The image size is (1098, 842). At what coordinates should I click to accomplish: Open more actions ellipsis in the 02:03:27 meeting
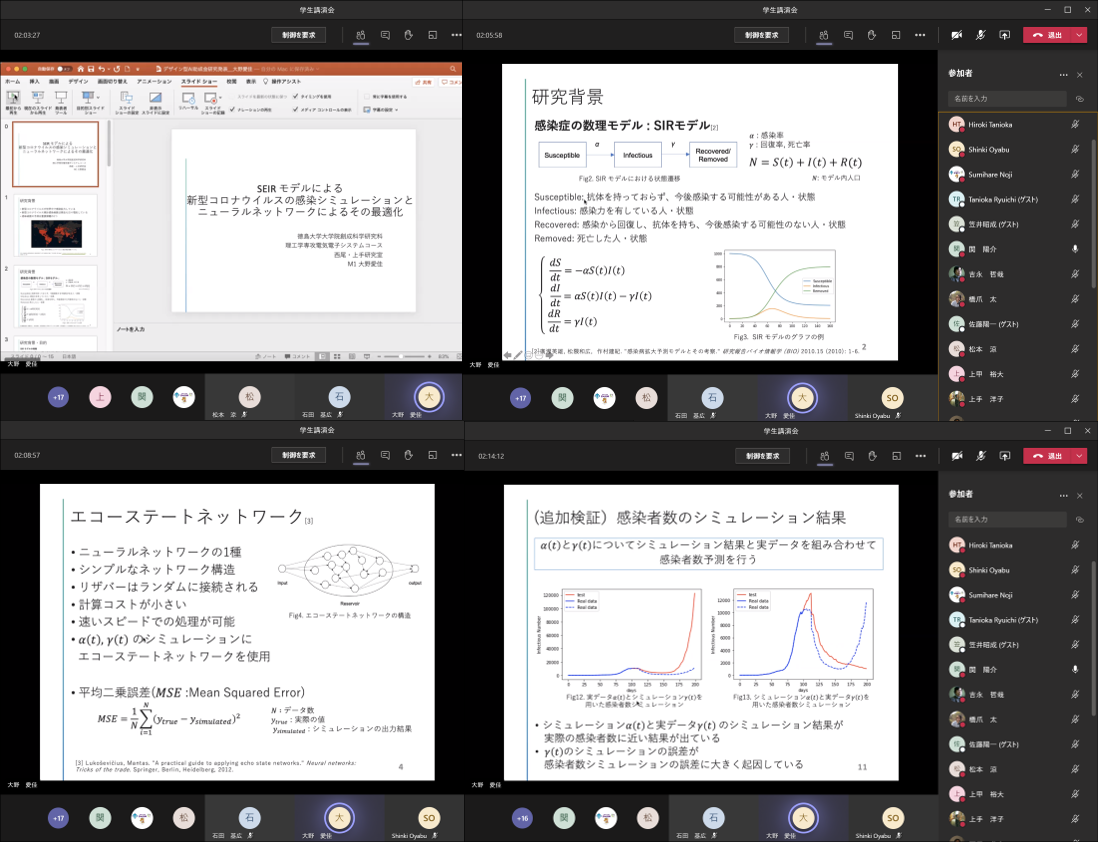coord(457,35)
